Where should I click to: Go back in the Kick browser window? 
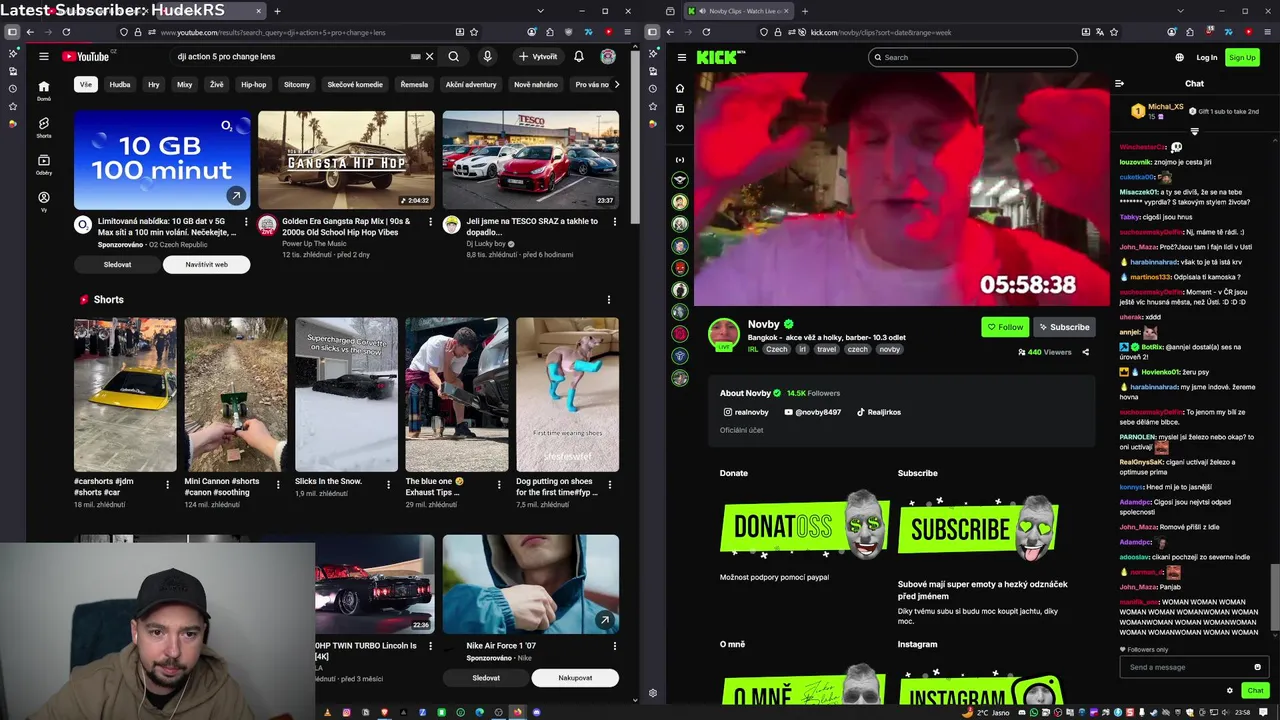click(670, 32)
